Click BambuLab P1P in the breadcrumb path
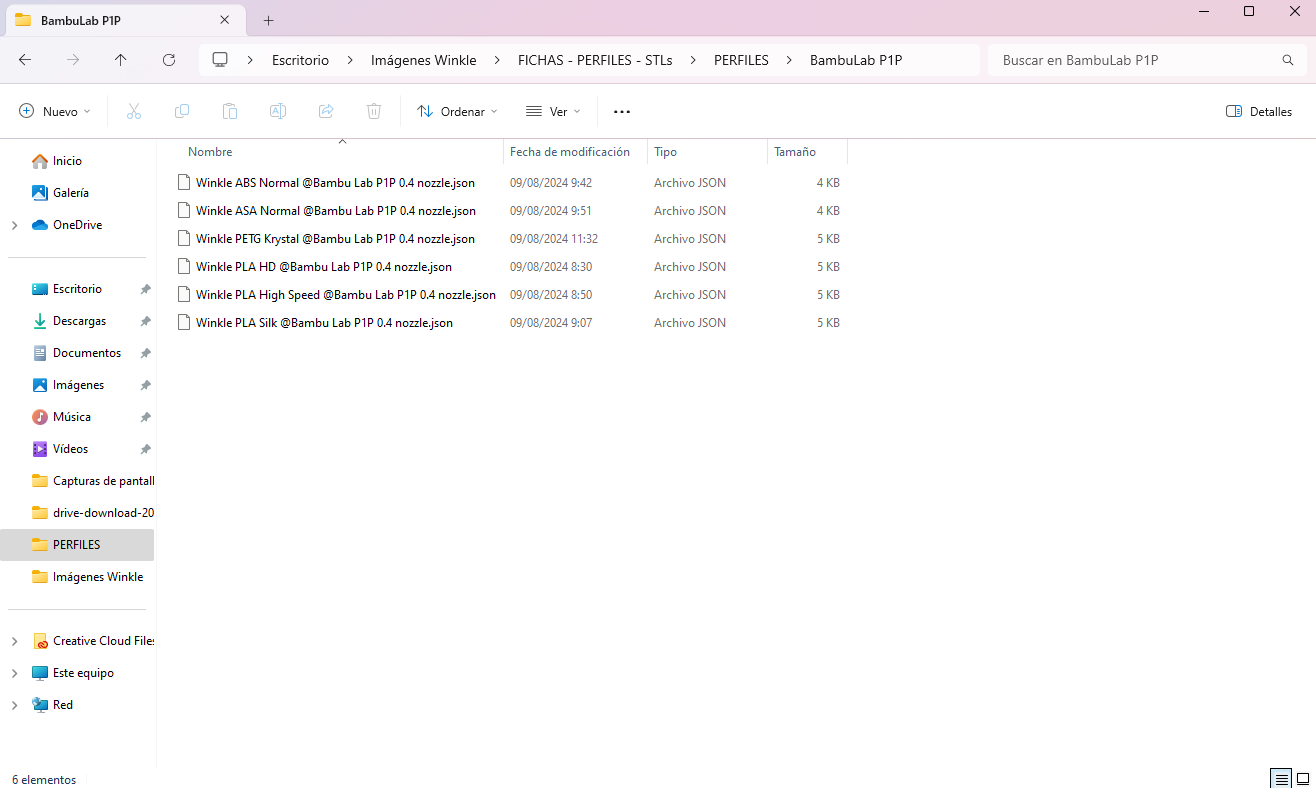Viewport: 1316px width, 788px height. pos(856,60)
